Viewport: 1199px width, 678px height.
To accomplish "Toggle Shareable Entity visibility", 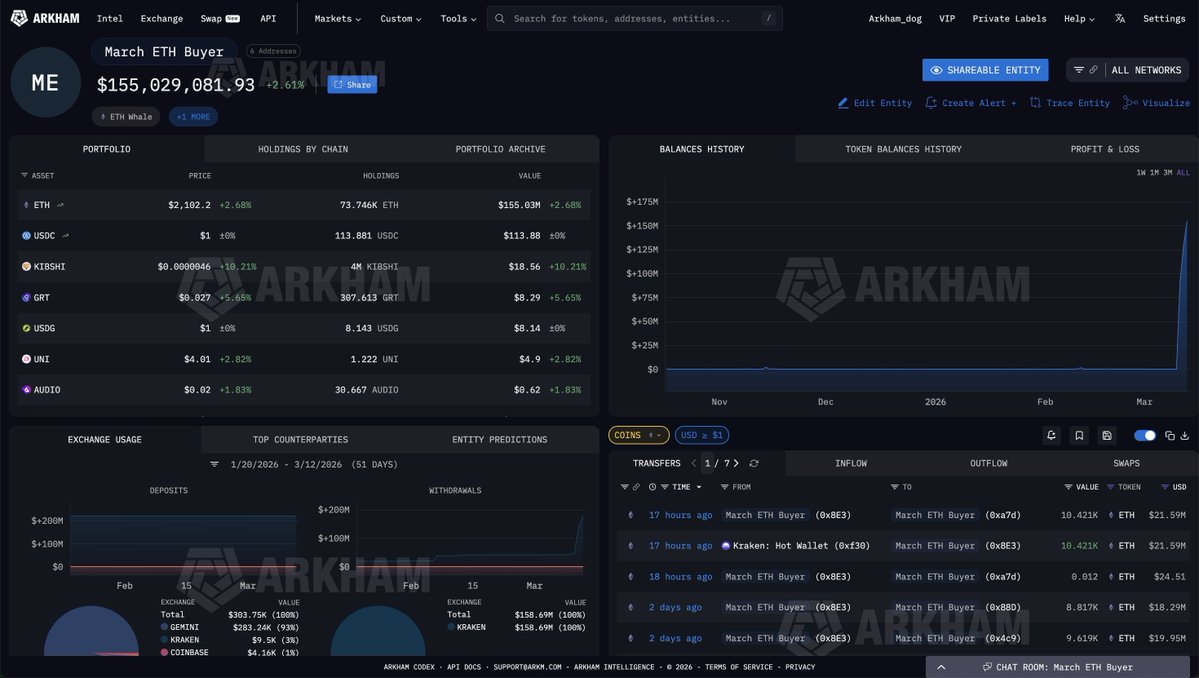I will click(985, 70).
